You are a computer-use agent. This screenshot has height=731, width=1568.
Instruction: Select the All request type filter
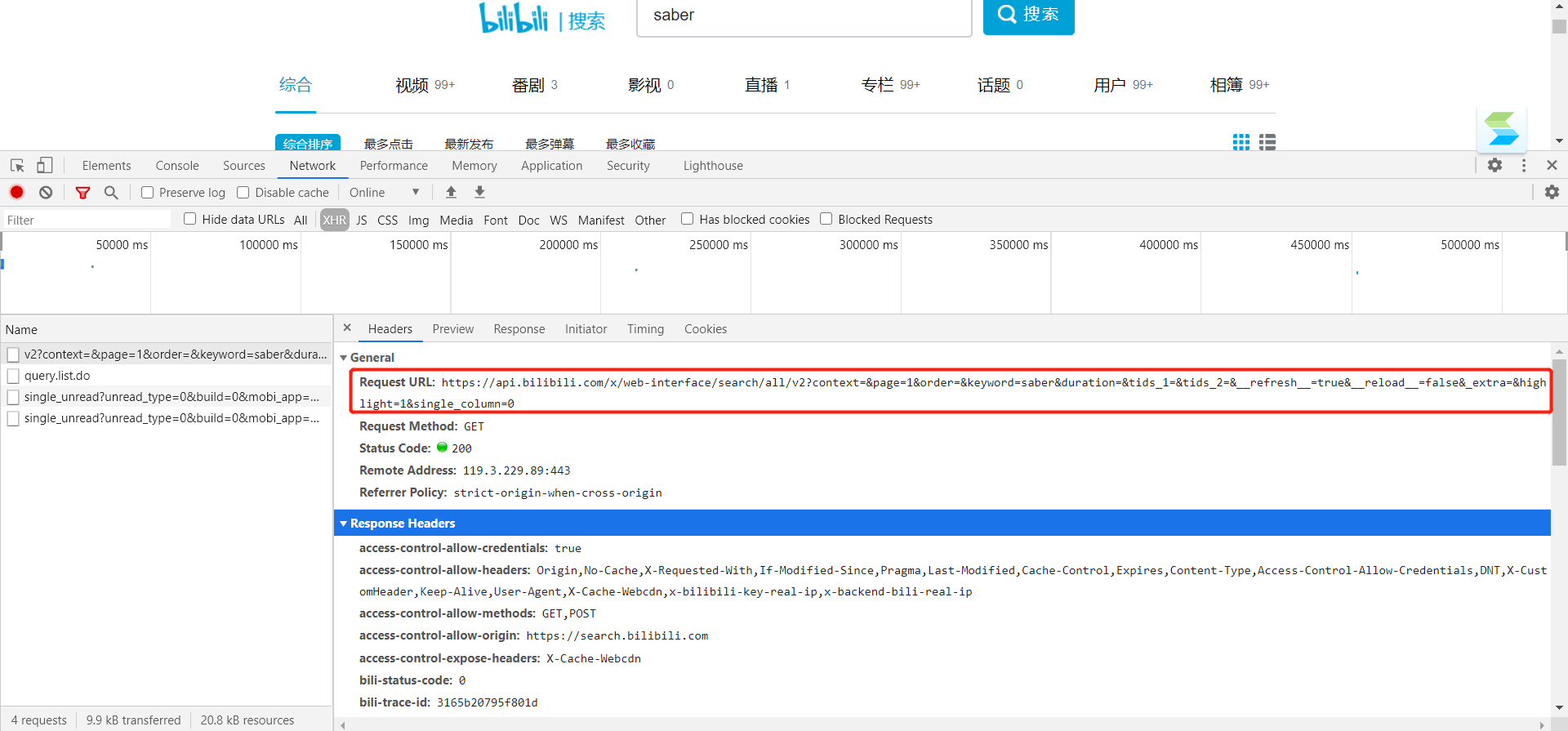301,221
